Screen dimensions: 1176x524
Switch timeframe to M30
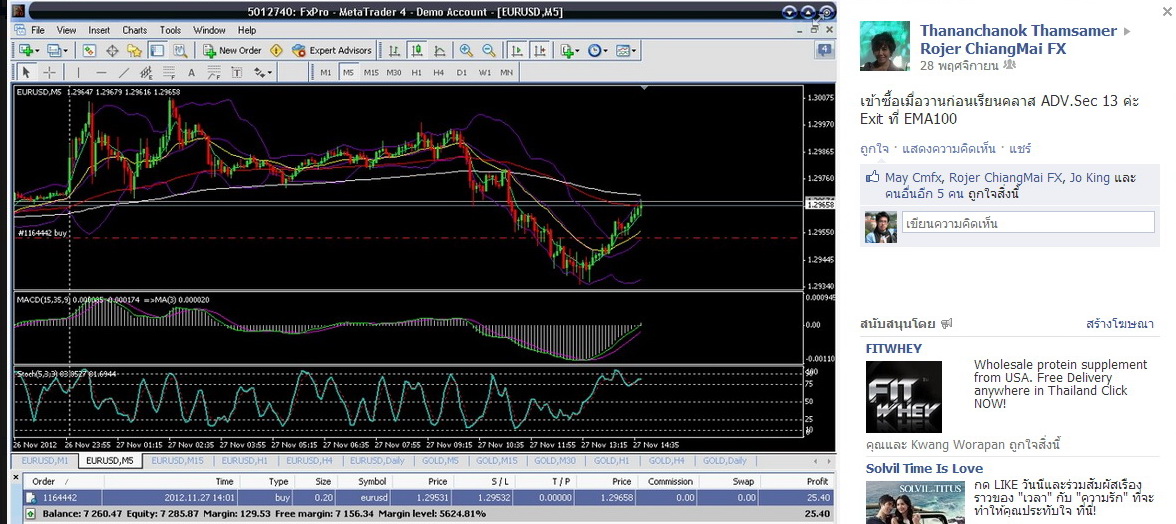394,73
